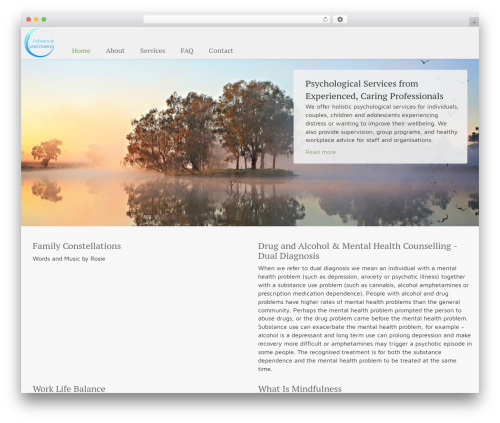Open the What Is Mindfulness heading

coord(300,389)
